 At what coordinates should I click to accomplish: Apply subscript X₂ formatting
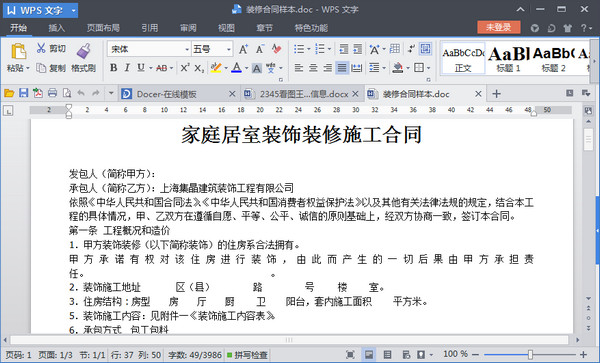[x=199, y=68]
